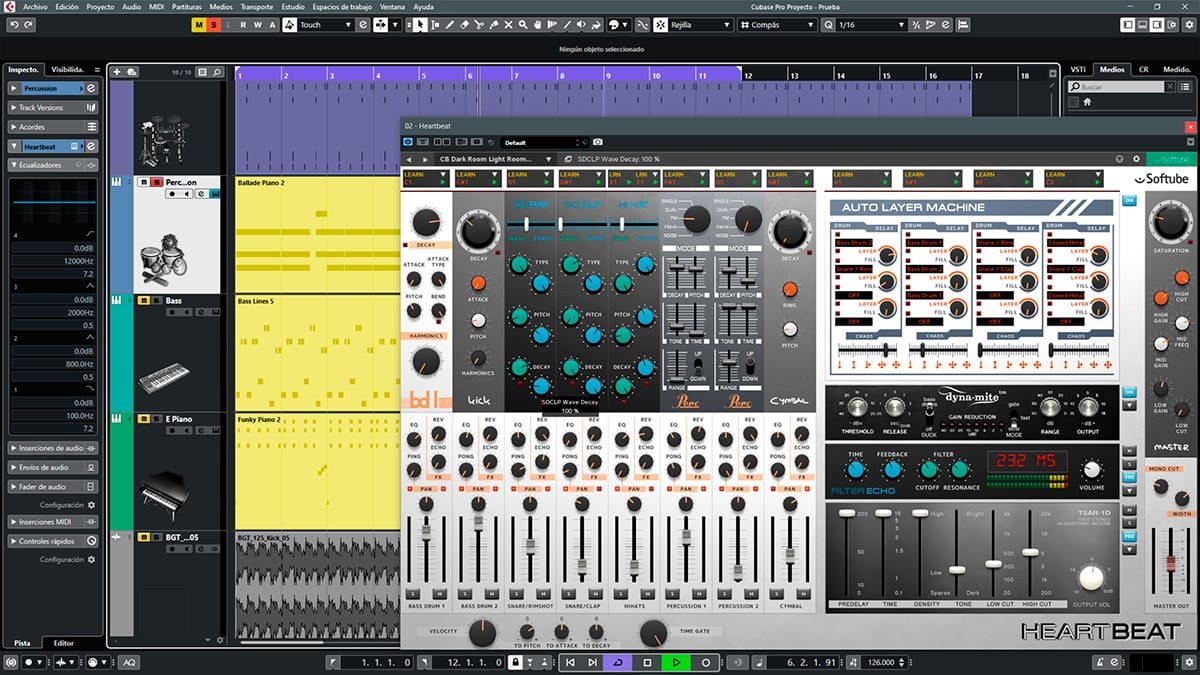
Task: Mute the E Piano track
Action: [143, 419]
